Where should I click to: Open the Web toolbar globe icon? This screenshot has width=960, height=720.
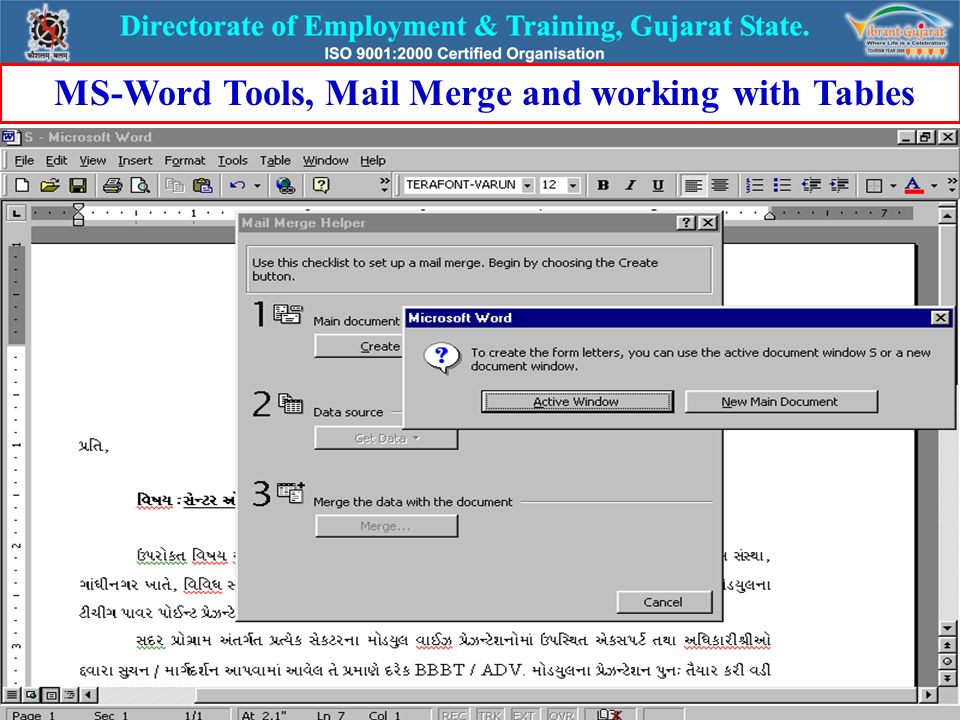coord(285,185)
